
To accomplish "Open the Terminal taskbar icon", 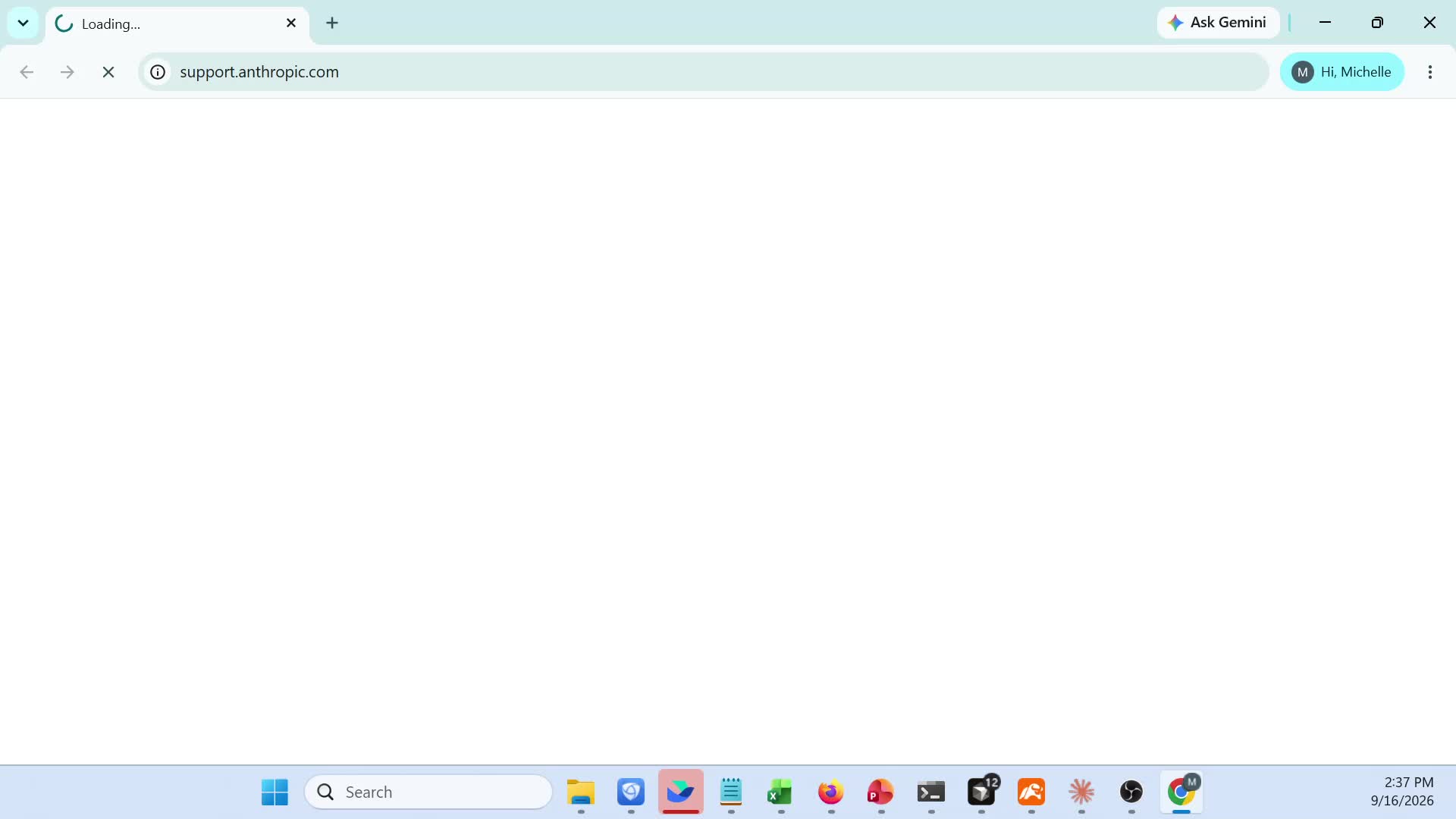I will click(x=931, y=792).
